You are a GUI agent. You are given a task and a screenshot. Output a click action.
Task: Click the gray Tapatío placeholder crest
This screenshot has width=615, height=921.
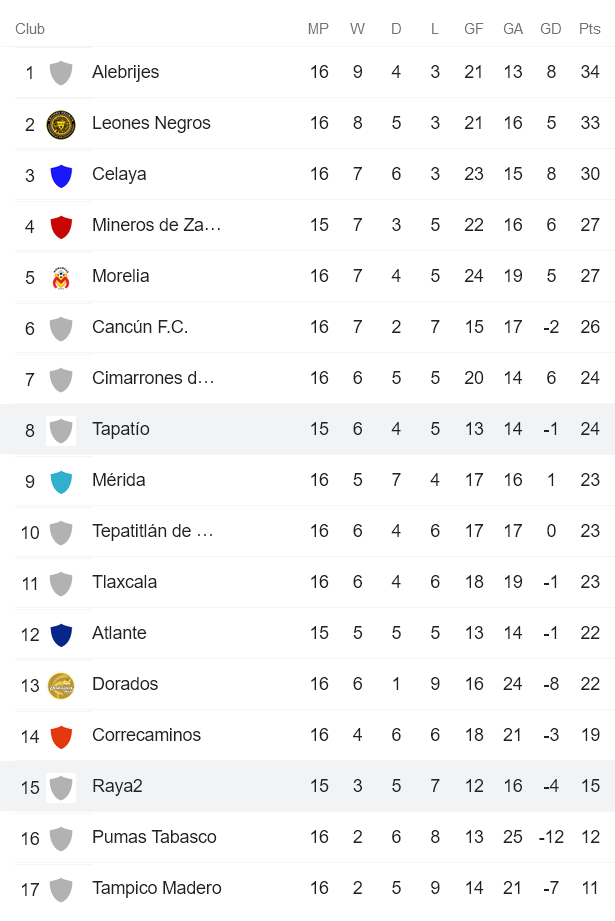pyautogui.click(x=61, y=430)
